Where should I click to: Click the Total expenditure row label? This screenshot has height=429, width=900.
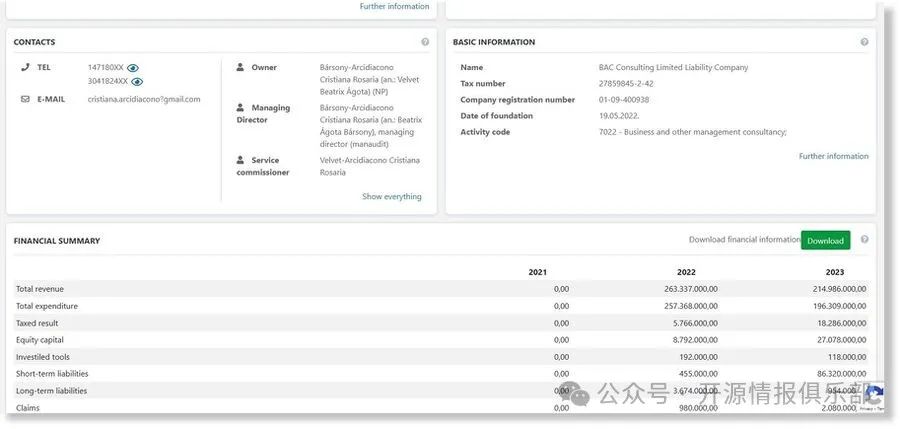click(x=46, y=306)
